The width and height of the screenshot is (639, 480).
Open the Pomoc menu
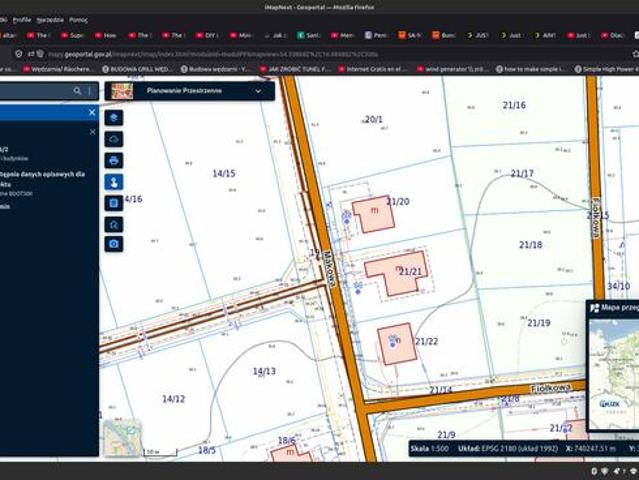pos(78,20)
